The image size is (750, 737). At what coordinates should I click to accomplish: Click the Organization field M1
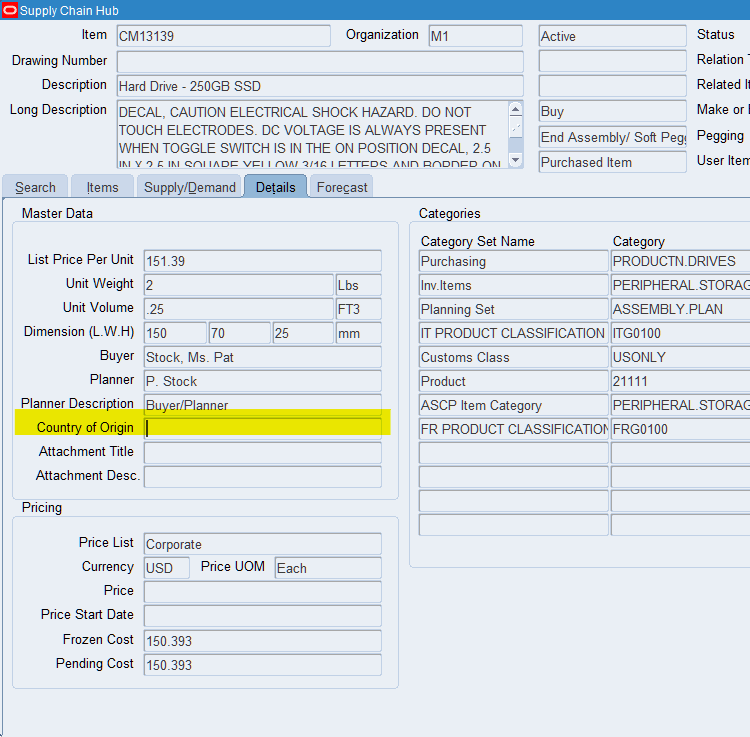475,36
